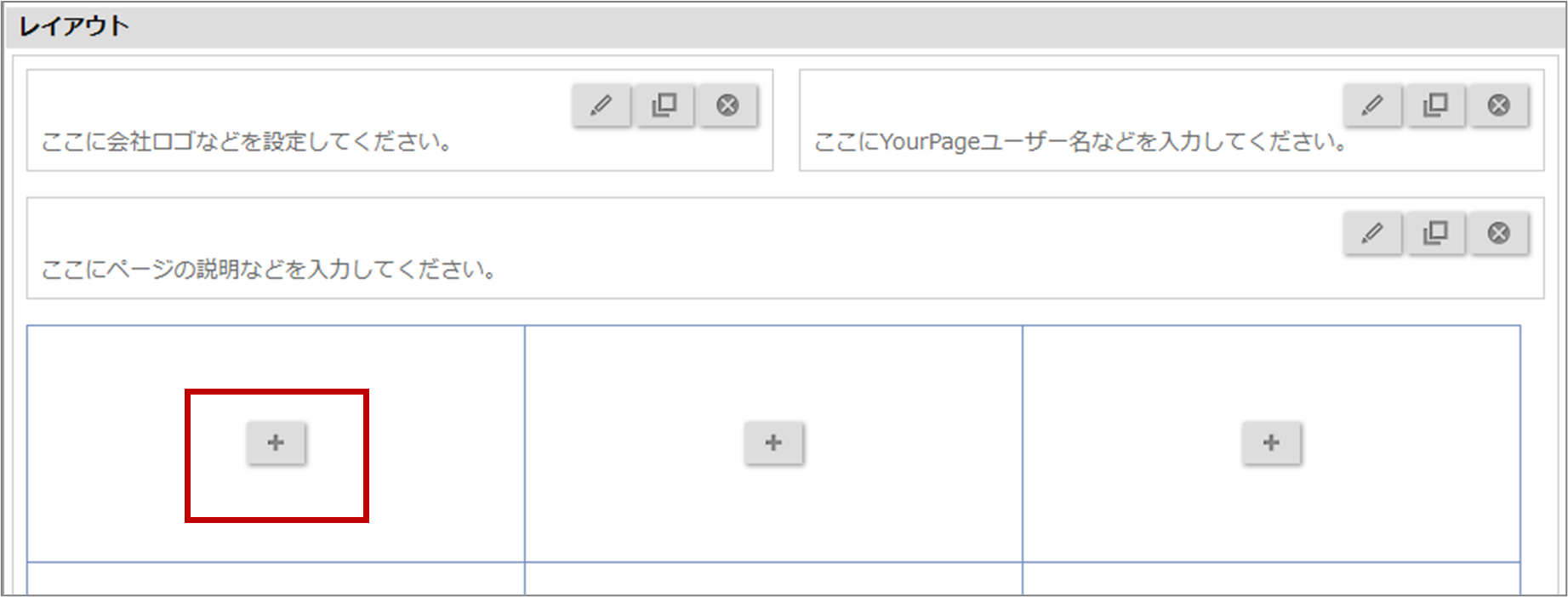Edit the YourPage user name block

[x=1372, y=105]
